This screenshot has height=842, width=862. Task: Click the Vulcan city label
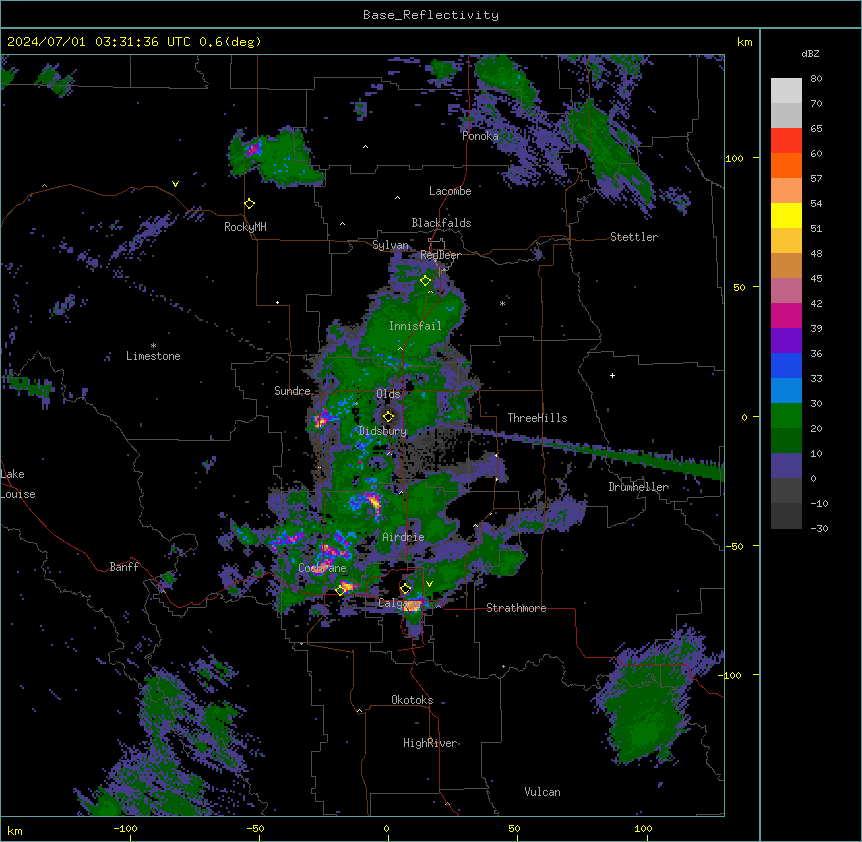(543, 792)
